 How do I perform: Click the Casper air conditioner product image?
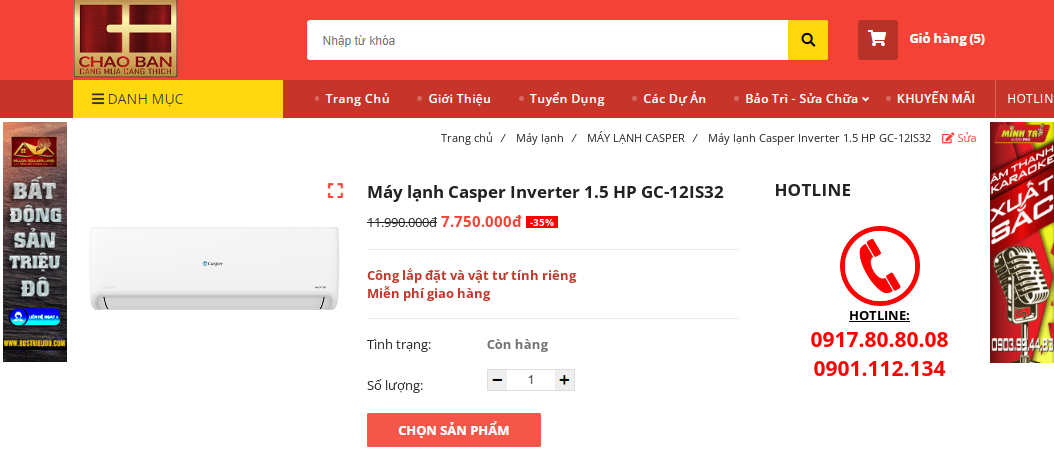click(x=214, y=268)
